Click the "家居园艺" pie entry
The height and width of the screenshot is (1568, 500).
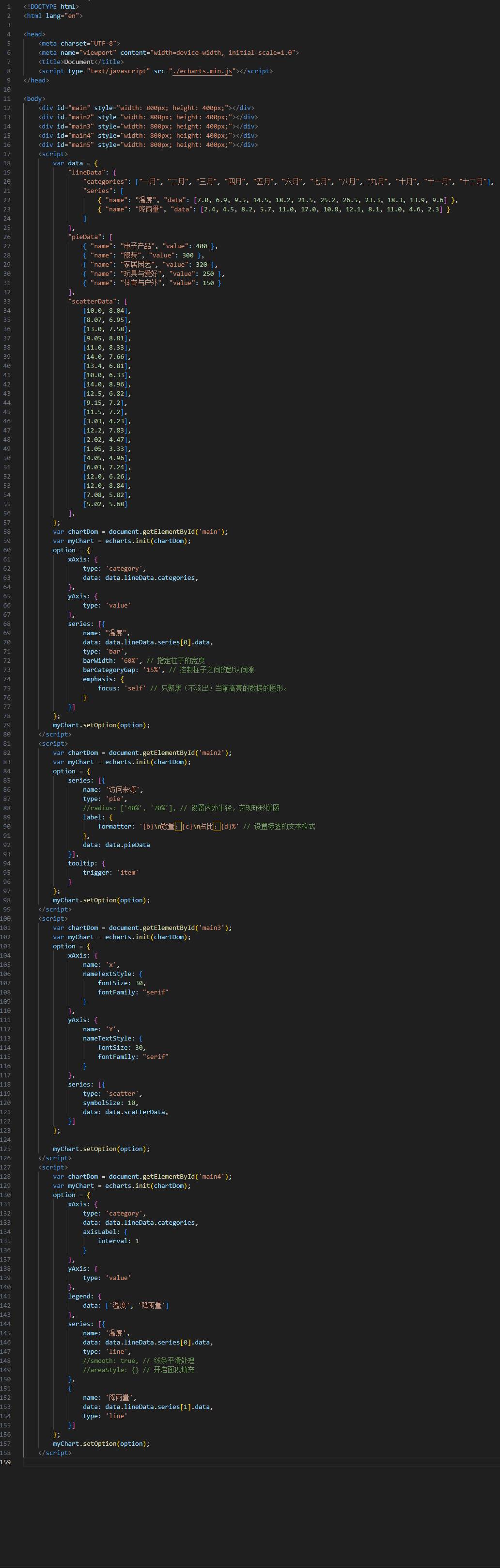tap(150, 265)
